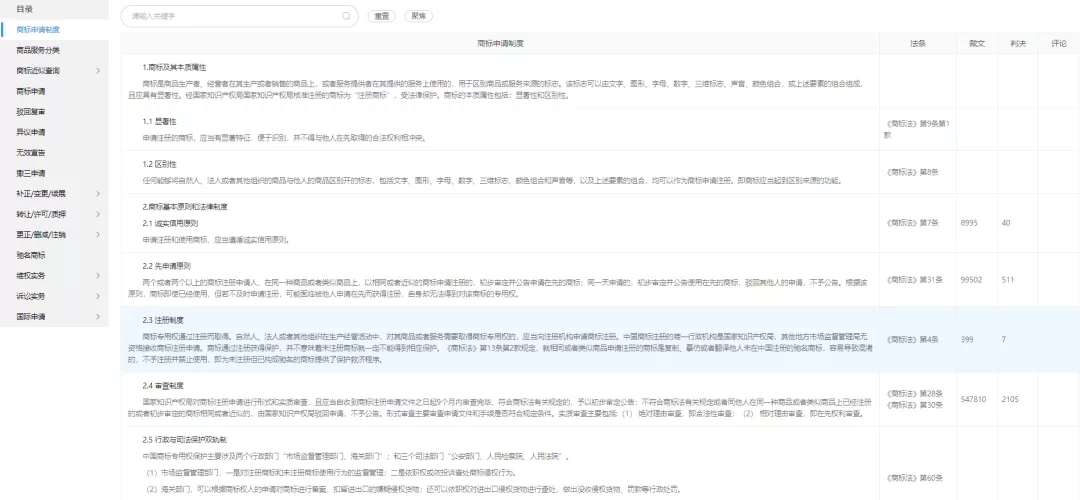This screenshot has height=500, width=1080.
Task: Expand the 补正/变更/续展 chevron
Action: [98, 194]
